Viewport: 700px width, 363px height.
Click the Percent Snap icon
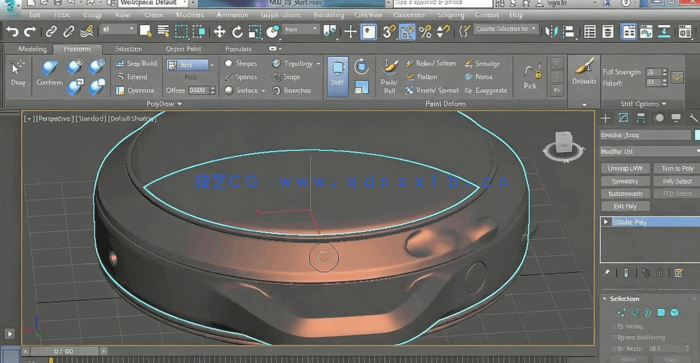(x=425, y=32)
